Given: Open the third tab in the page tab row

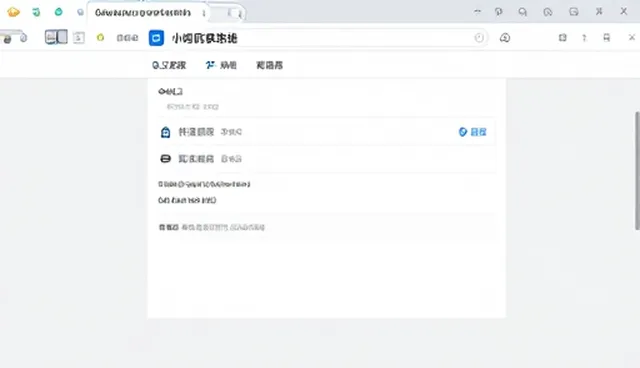Looking at the screenshot, I should (x=269, y=65).
